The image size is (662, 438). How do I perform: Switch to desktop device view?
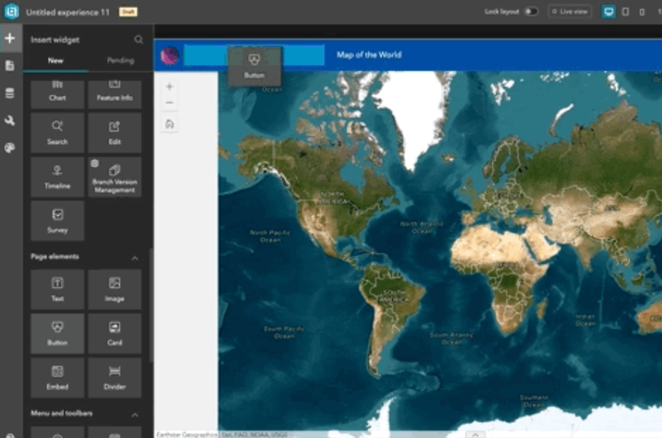[x=609, y=11]
